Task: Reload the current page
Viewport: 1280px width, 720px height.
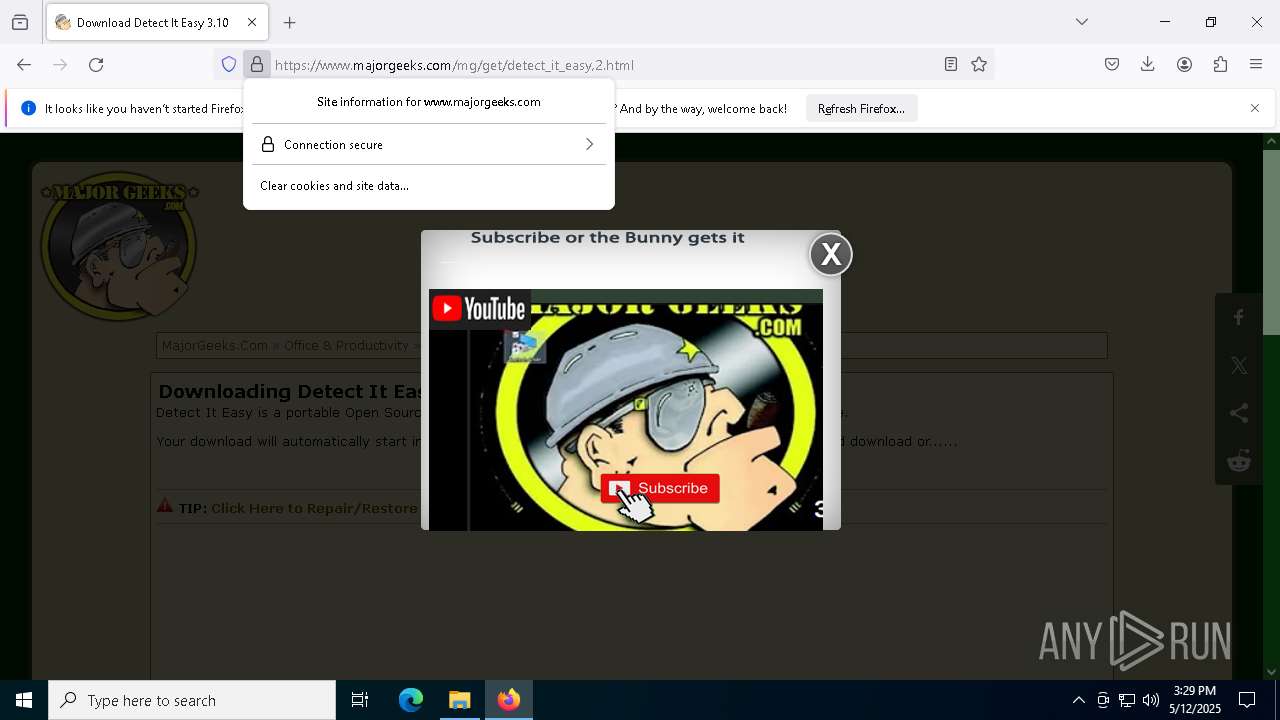Action: [96, 65]
